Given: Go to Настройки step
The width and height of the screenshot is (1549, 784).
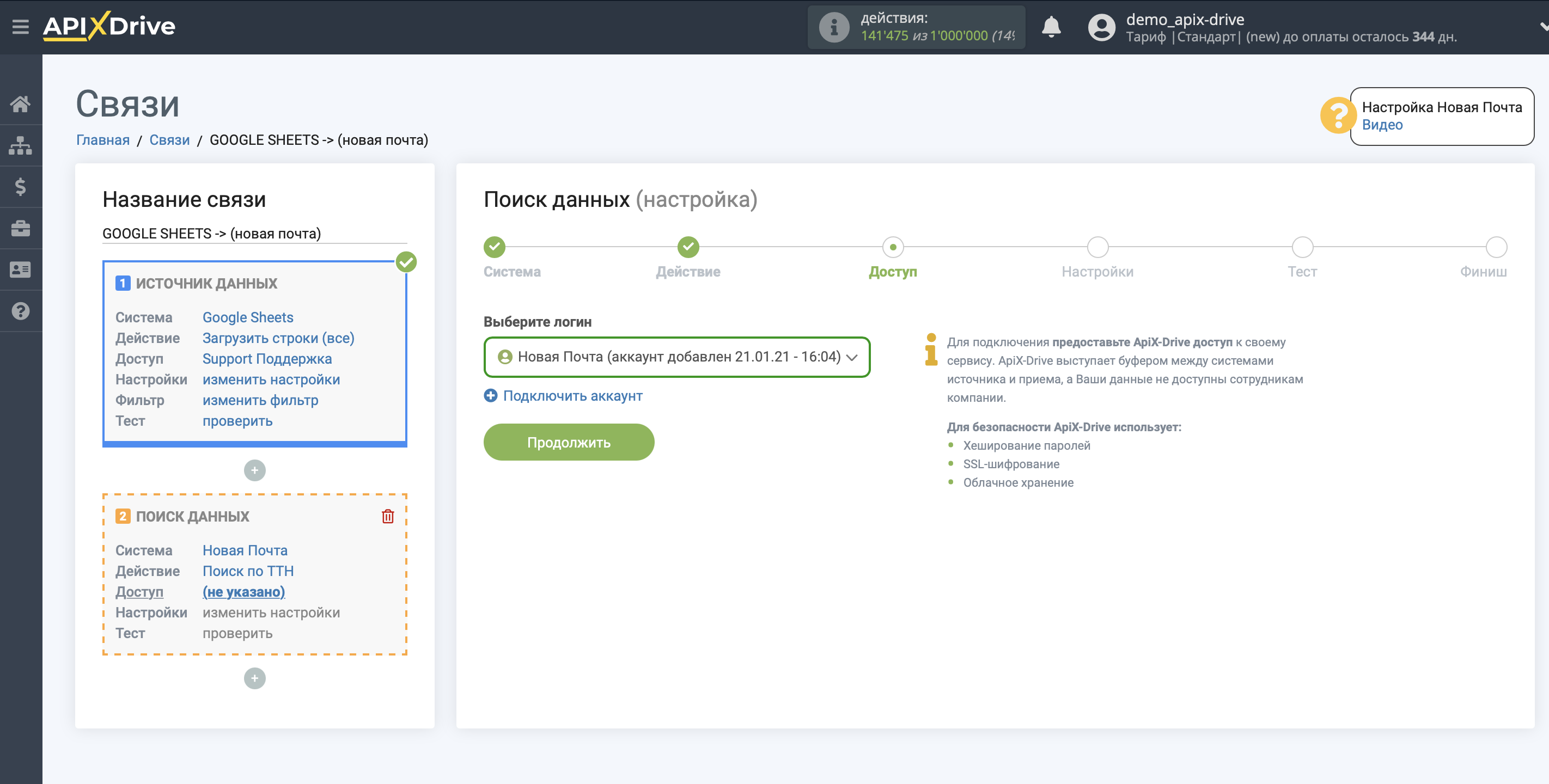Looking at the screenshot, I should click(x=1097, y=247).
